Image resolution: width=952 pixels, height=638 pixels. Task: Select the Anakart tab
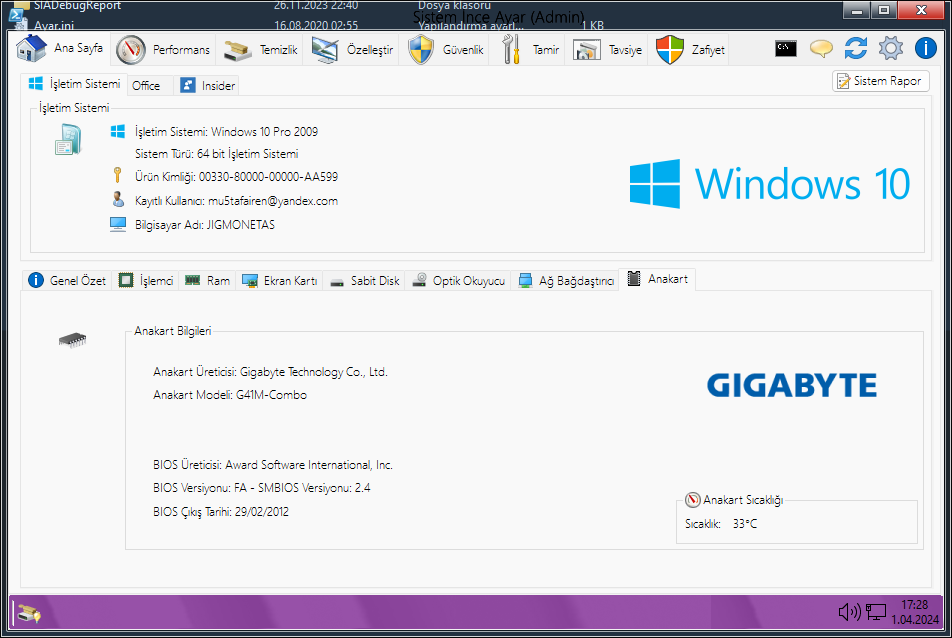(x=658, y=279)
